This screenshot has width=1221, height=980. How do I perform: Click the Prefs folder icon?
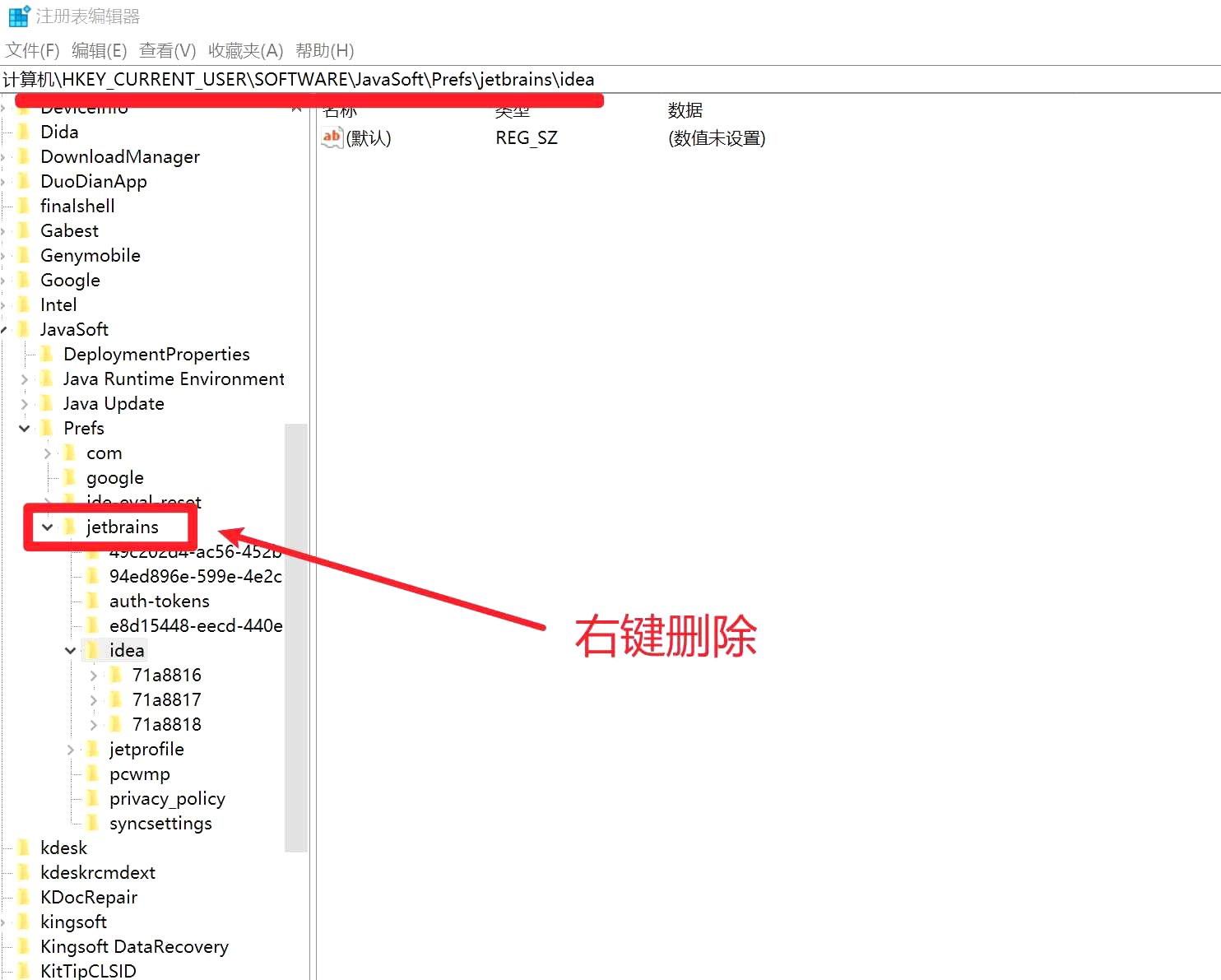pyautogui.click(x=48, y=428)
